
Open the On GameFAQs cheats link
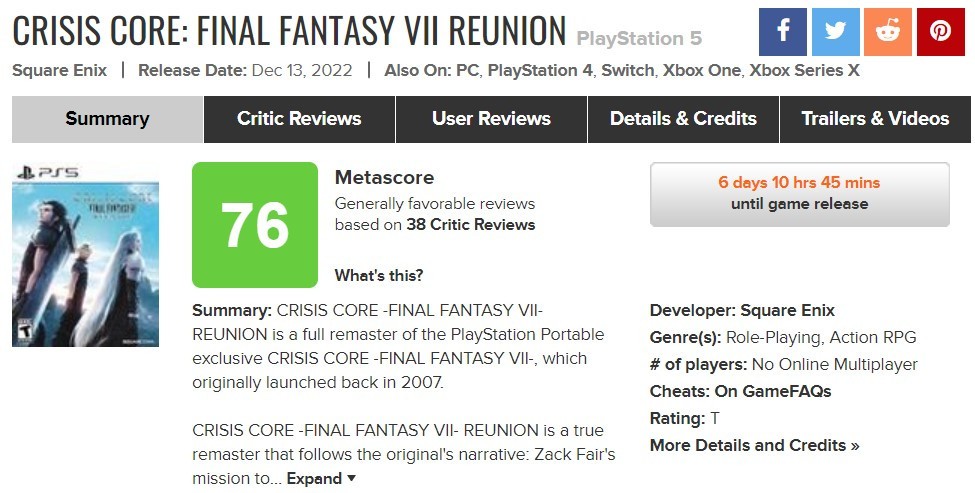[x=773, y=391]
